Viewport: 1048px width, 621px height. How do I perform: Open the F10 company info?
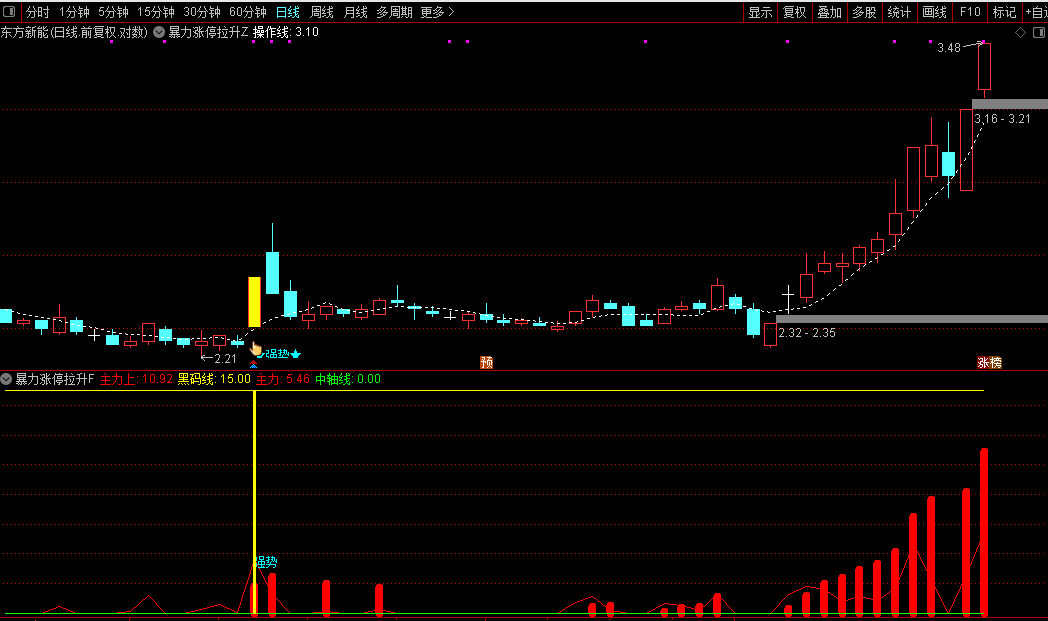(x=970, y=12)
